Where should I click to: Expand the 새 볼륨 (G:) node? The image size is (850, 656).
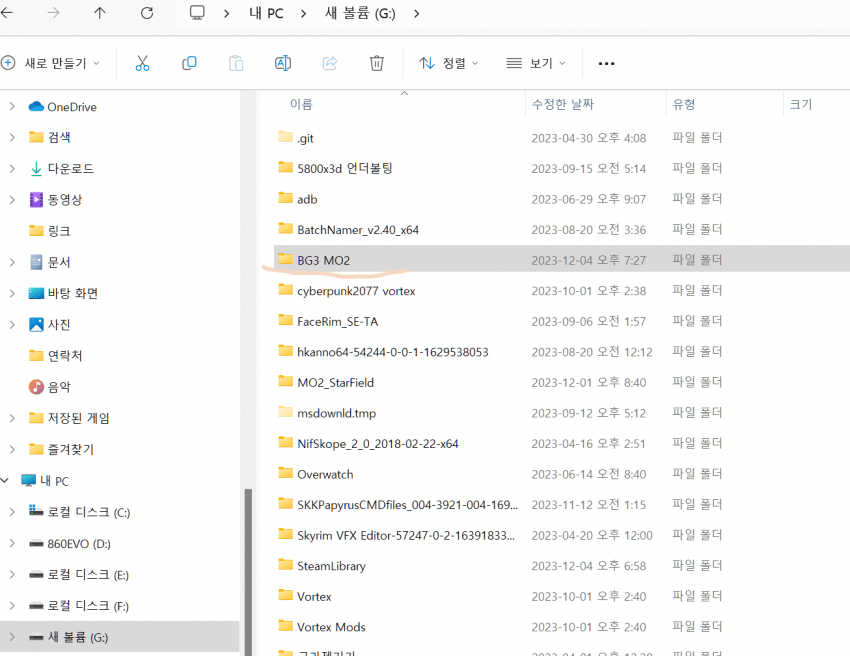point(12,637)
